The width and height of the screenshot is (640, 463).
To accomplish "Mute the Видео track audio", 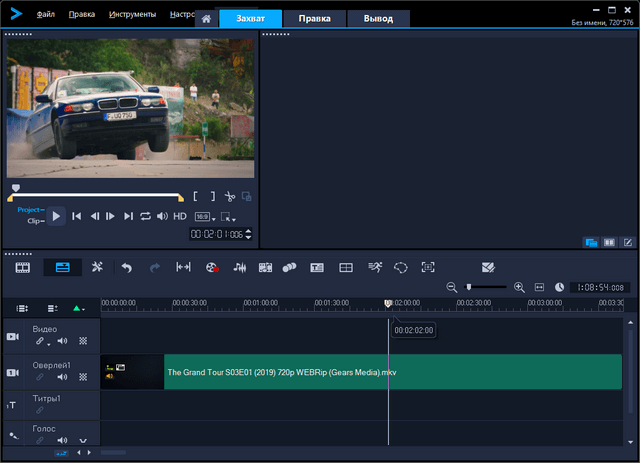I will tap(62, 342).
